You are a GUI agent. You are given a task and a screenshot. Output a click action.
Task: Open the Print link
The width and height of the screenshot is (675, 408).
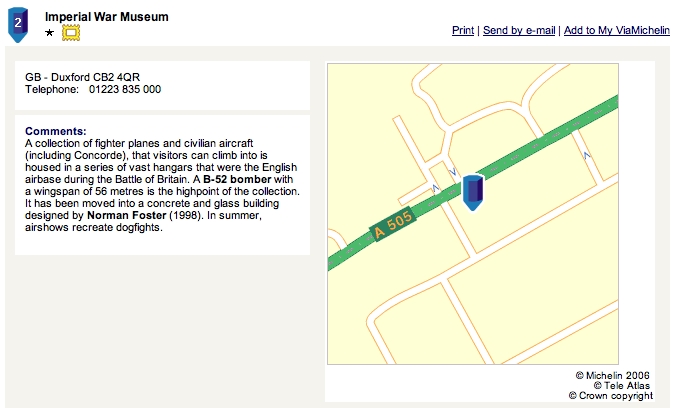[463, 31]
